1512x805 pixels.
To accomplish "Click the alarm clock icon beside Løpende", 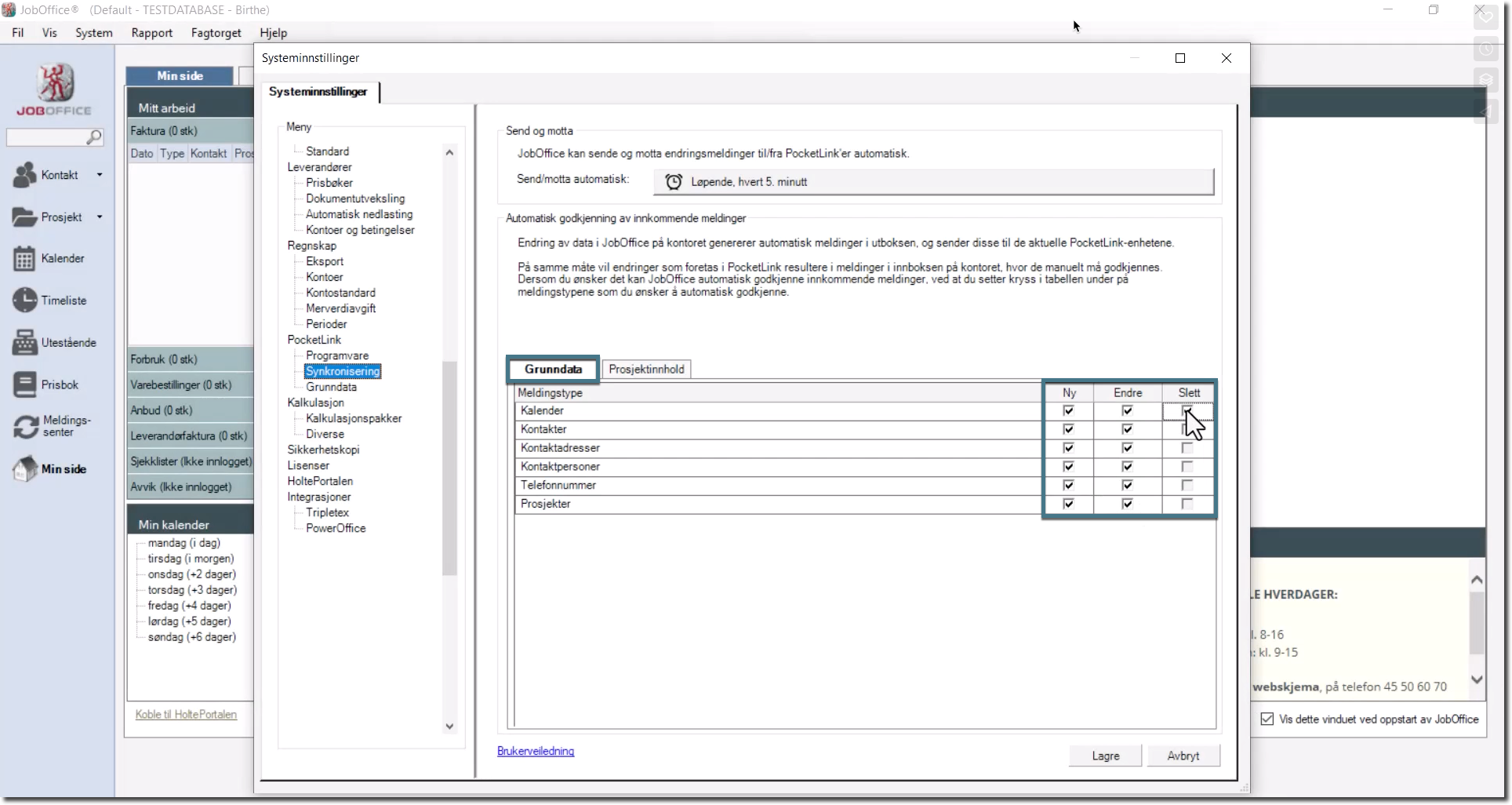I will [x=674, y=182].
